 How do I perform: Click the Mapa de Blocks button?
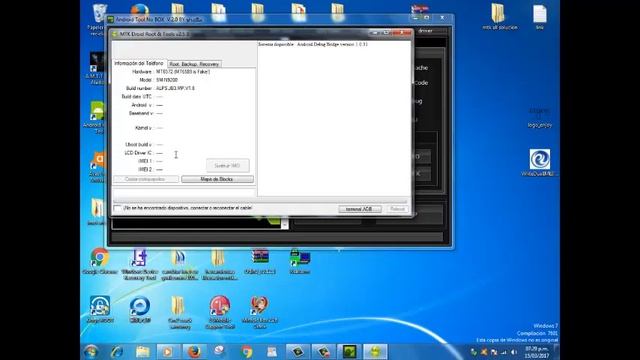pos(217,179)
